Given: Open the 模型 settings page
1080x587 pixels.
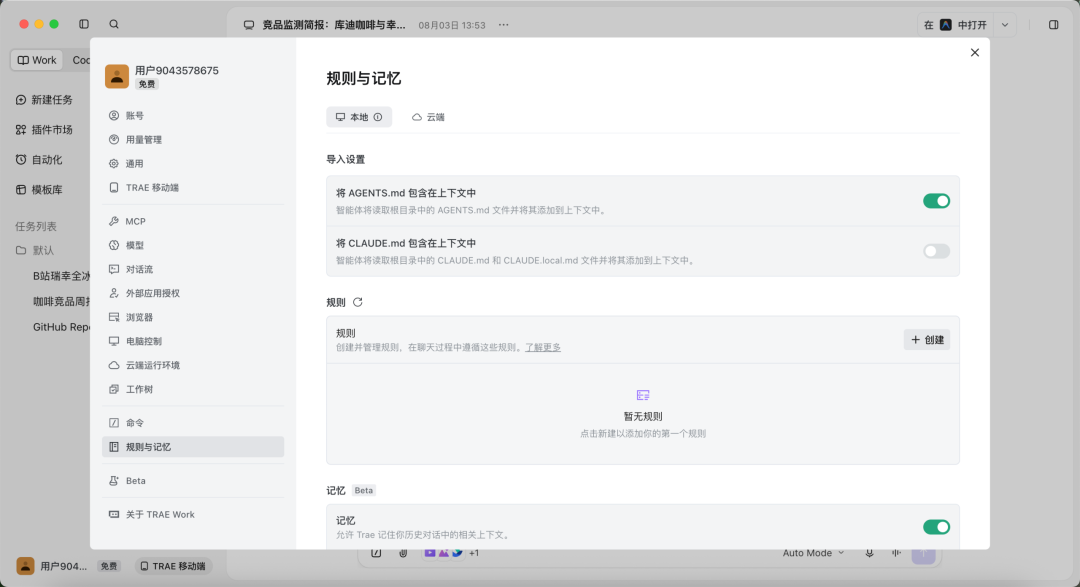Looking at the screenshot, I should 193,245.
